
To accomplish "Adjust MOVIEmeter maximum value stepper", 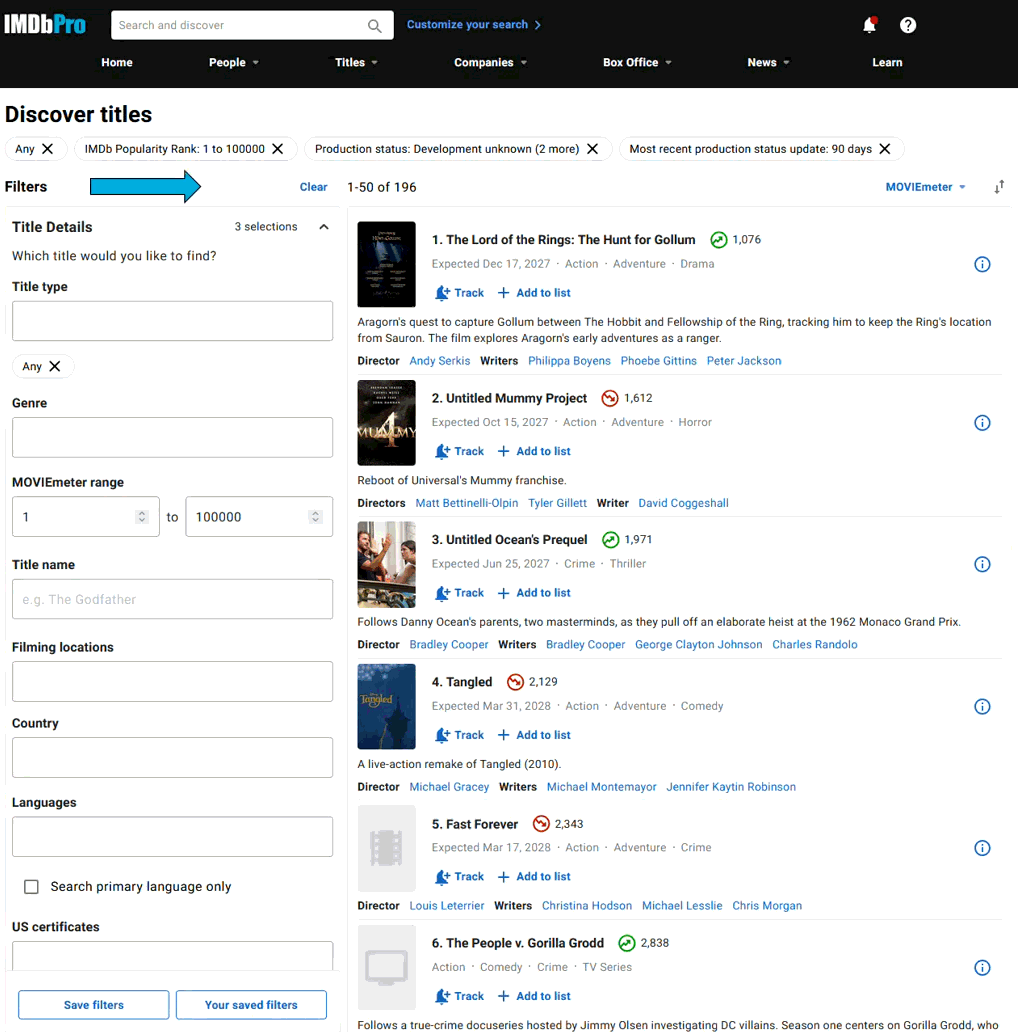I will click(x=315, y=517).
